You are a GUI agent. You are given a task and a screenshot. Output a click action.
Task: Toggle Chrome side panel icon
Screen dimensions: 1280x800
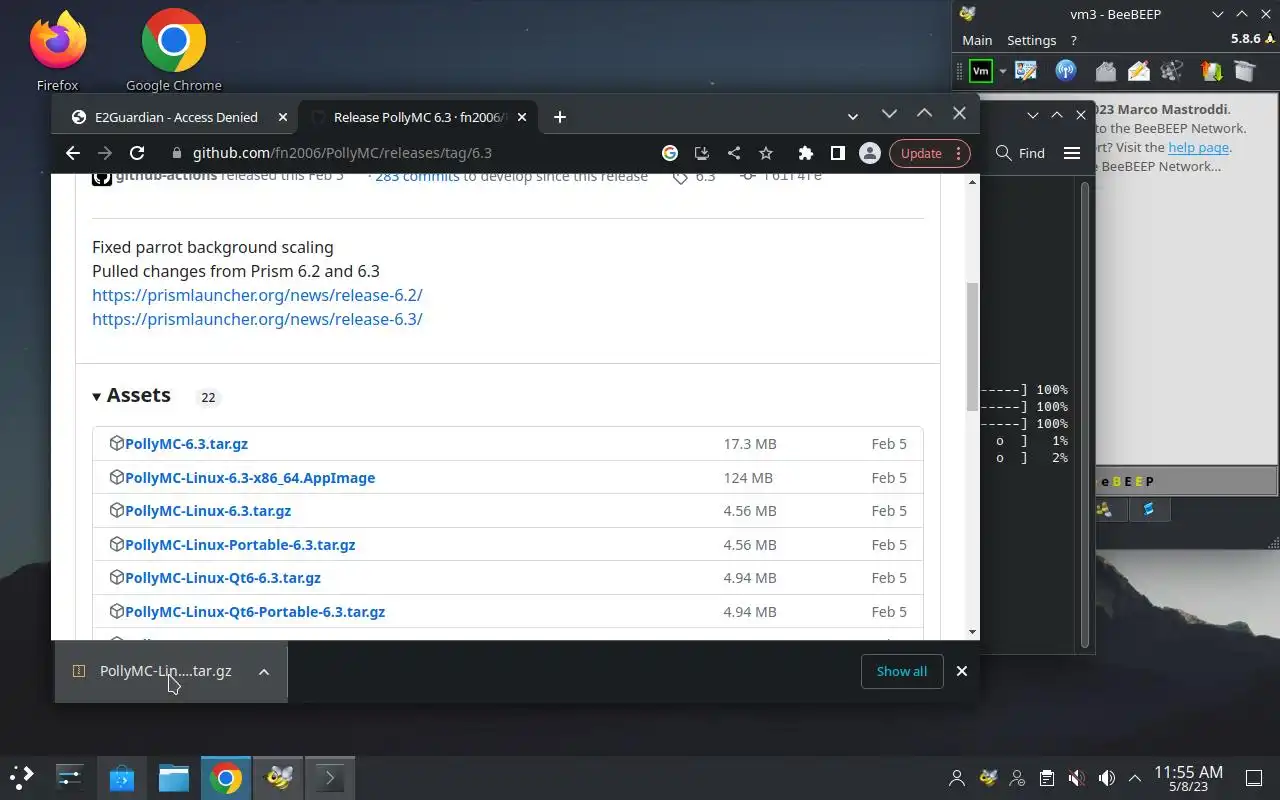pos(837,153)
